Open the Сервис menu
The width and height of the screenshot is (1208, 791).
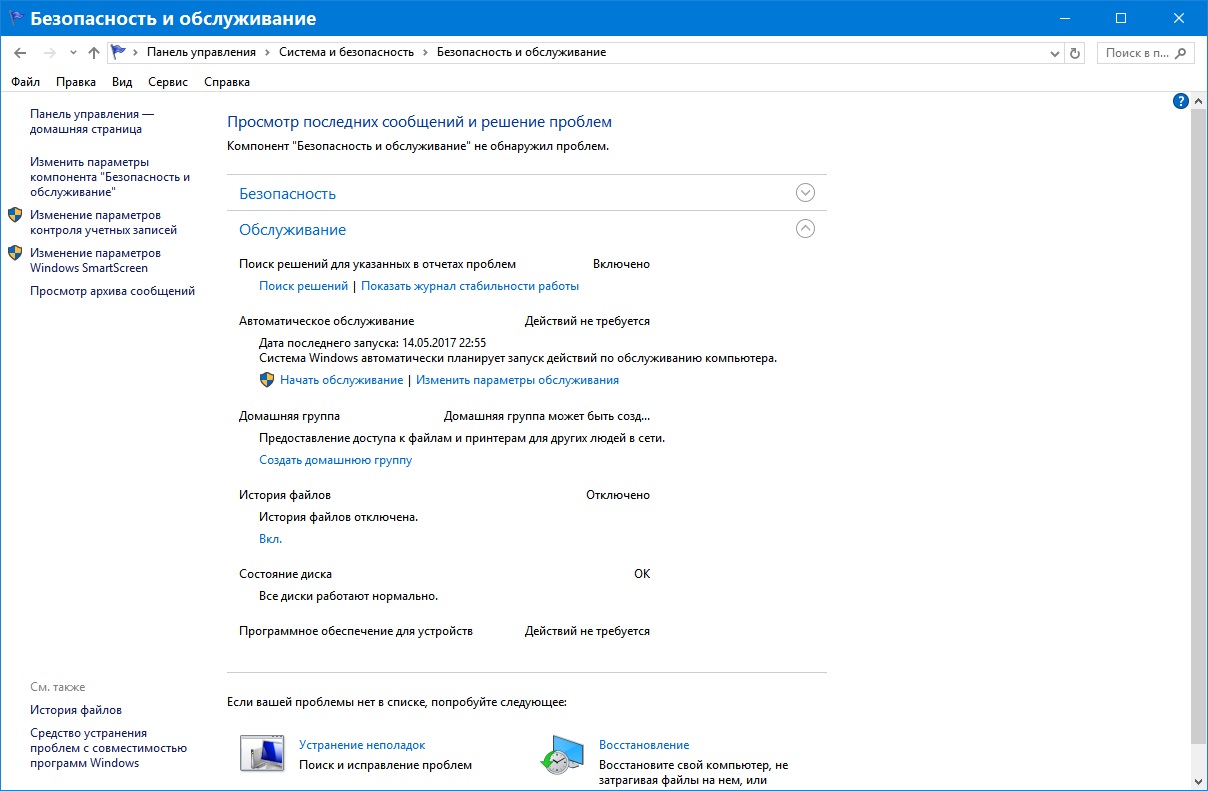click(167, 82)
